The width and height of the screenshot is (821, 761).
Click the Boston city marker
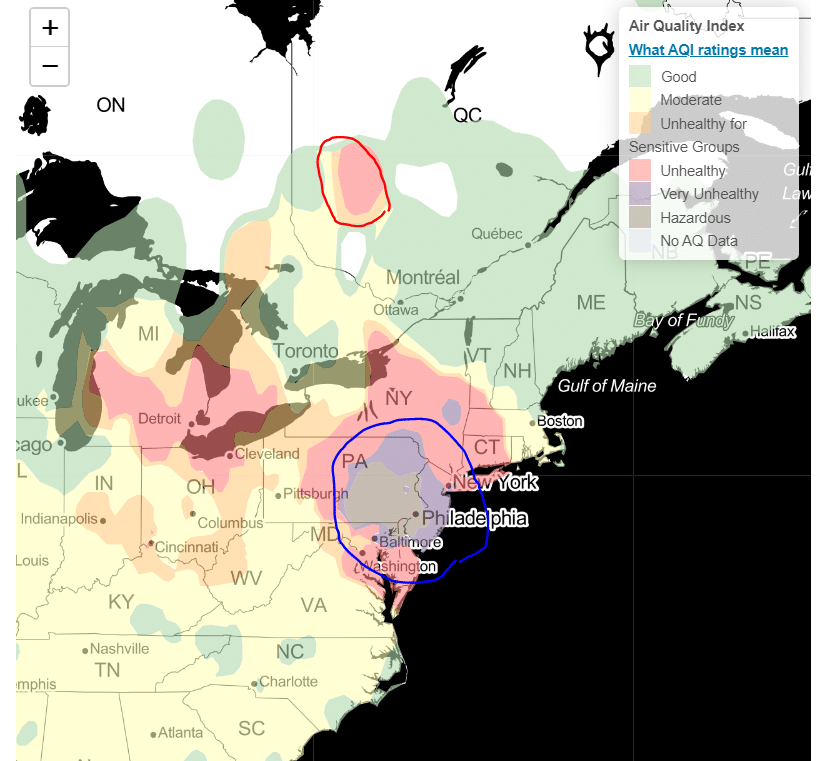click(x=534, y=421)
